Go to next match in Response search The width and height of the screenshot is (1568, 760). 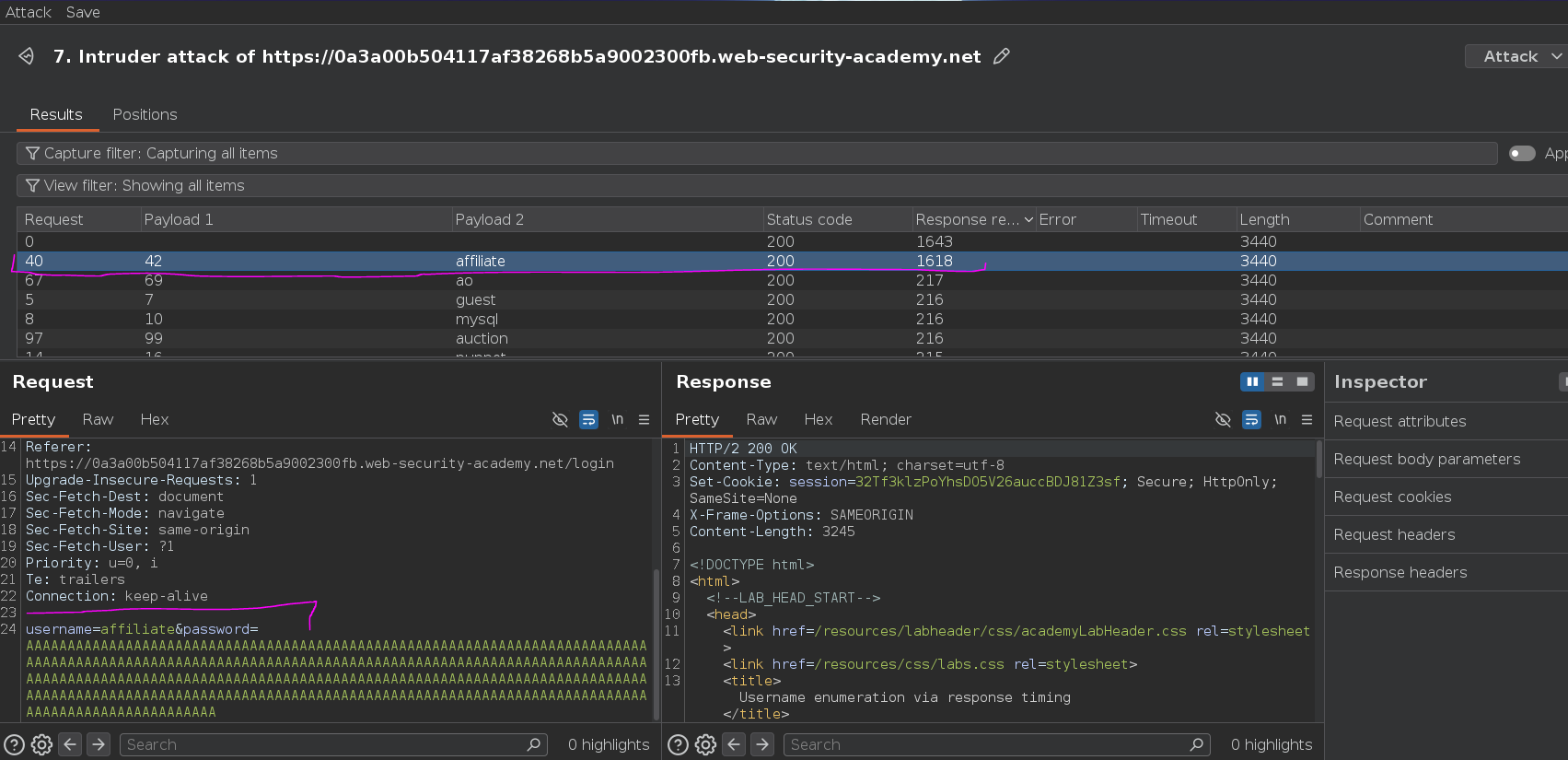762,744
